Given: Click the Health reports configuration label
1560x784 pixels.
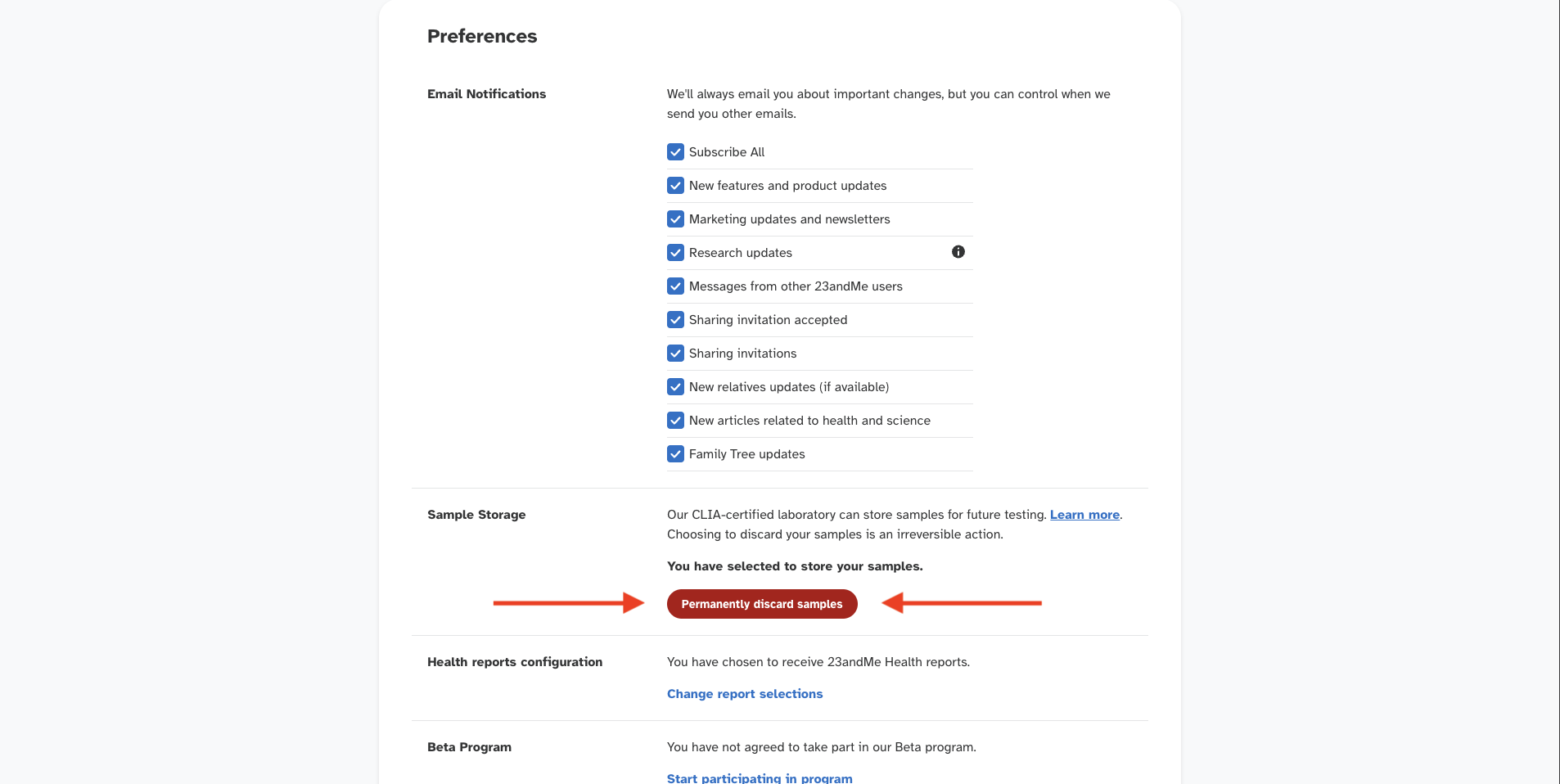Looking at the screenshot, I should [514, 662].
